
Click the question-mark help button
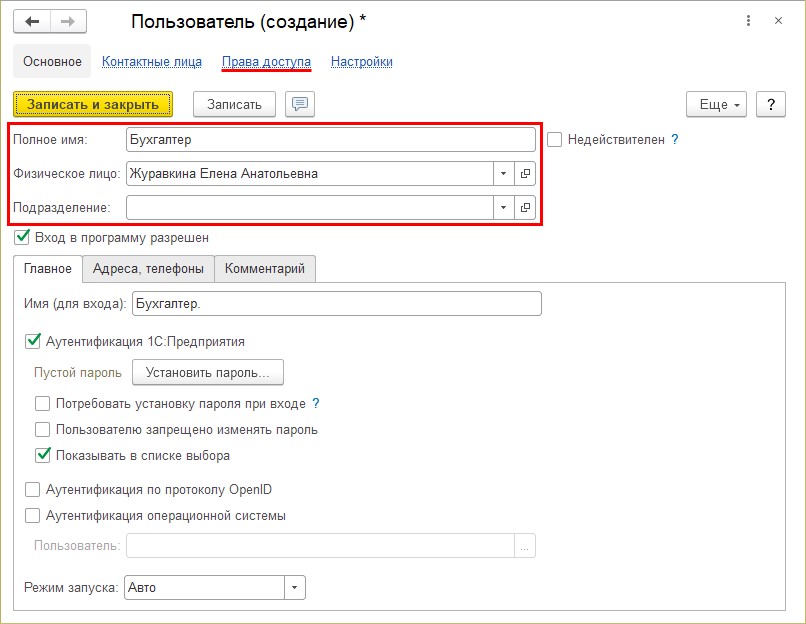771,104
